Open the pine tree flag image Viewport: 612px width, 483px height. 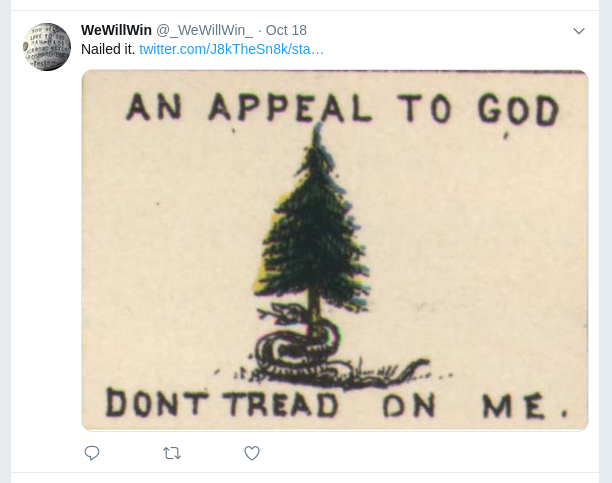pyautogui.click(x=335, y=250)
